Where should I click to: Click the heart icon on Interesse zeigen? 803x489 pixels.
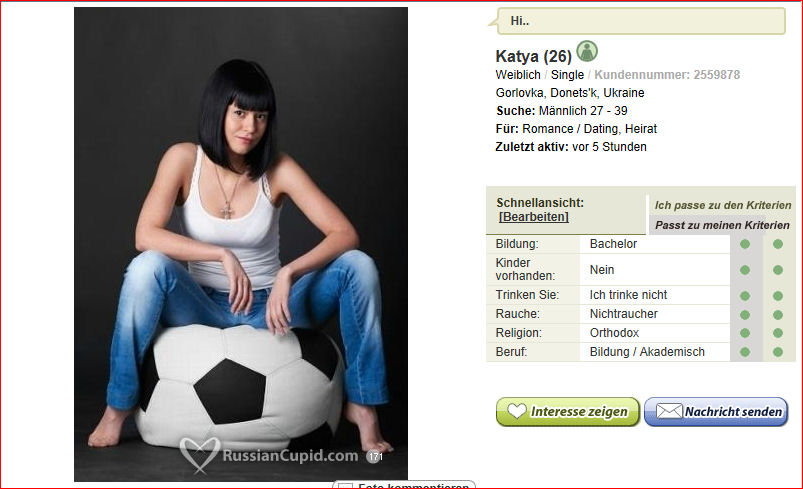tap(517, 411)
